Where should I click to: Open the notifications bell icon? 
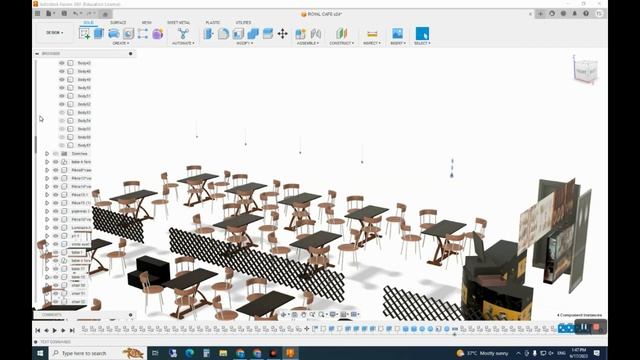pos(575,13)
